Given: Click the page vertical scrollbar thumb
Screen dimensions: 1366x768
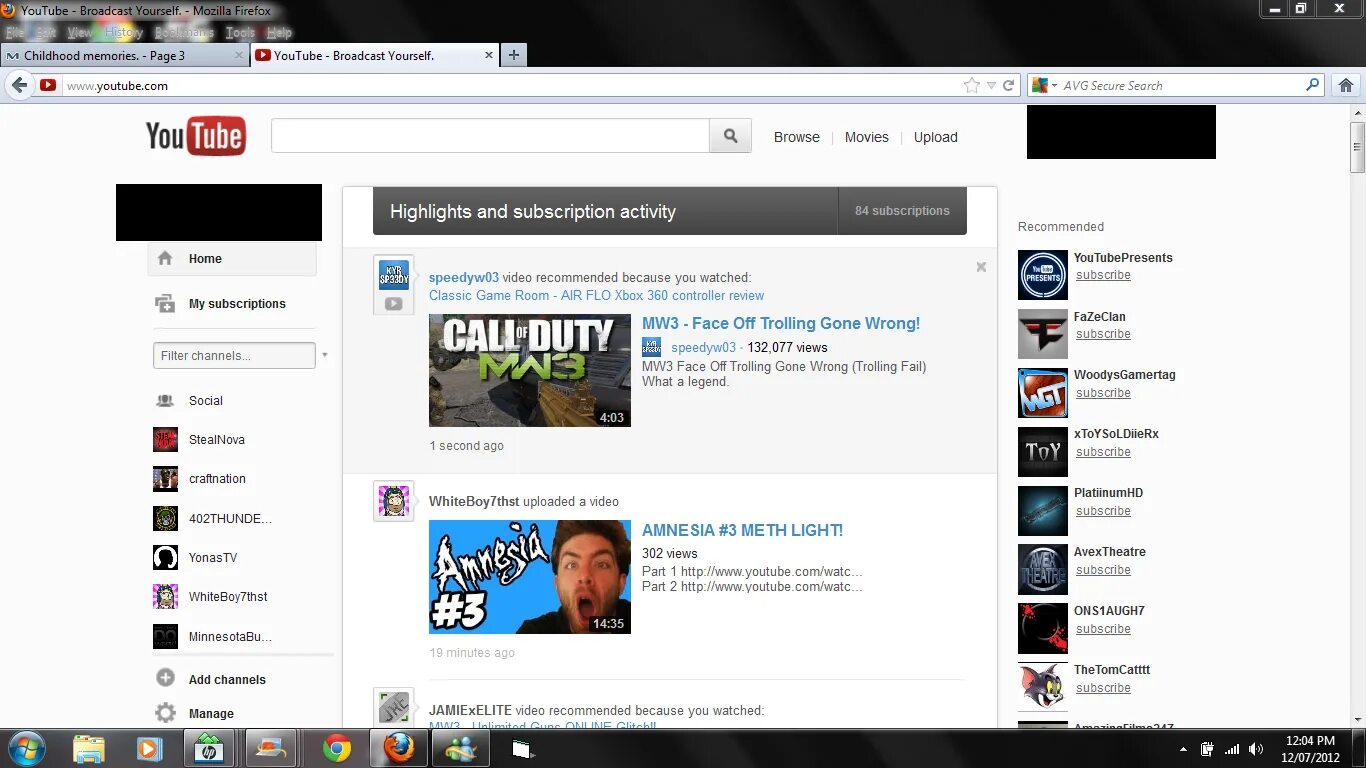Looking at the screenshot, I should tap(1357, 146).
